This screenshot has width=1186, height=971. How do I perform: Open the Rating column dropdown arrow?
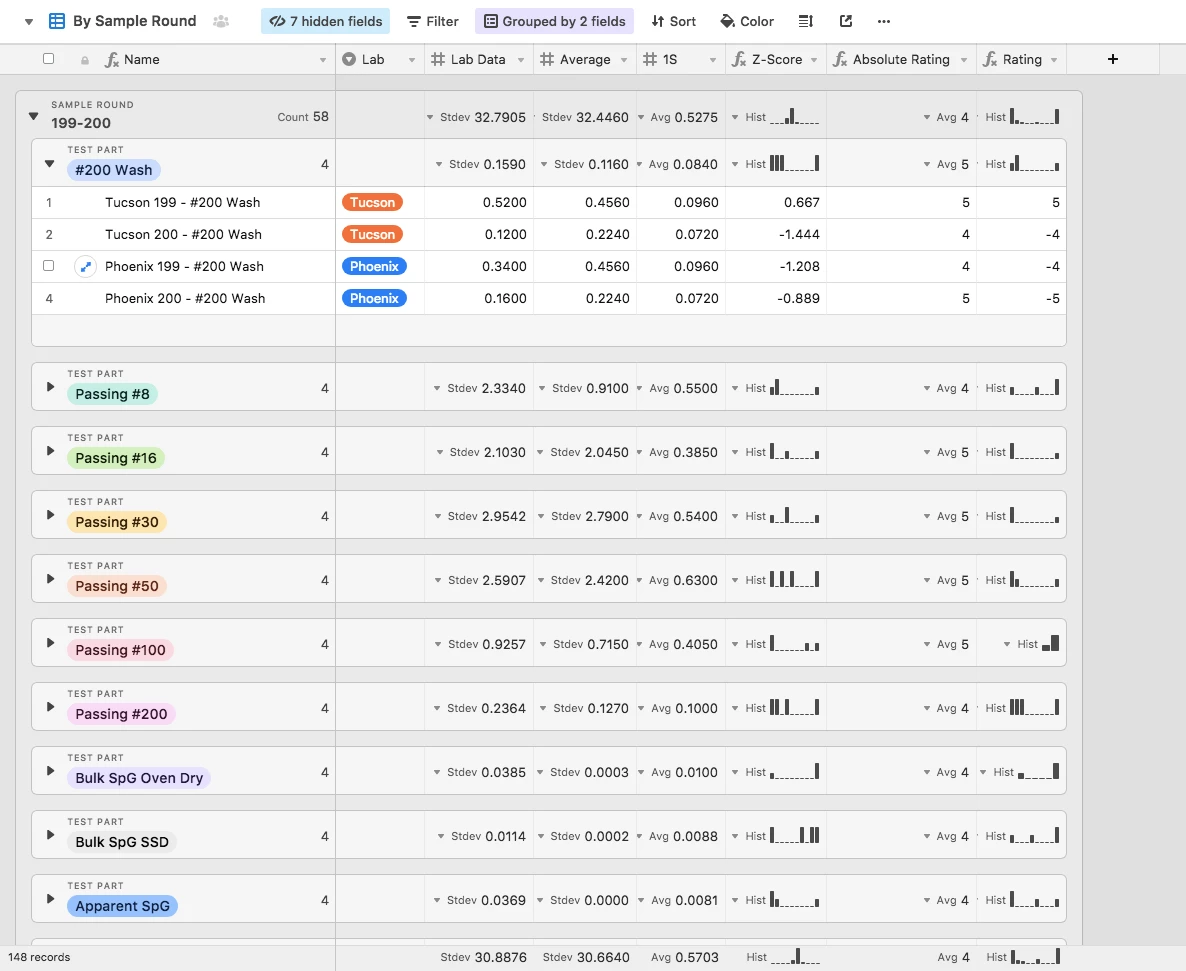[x=1054, y=60]
